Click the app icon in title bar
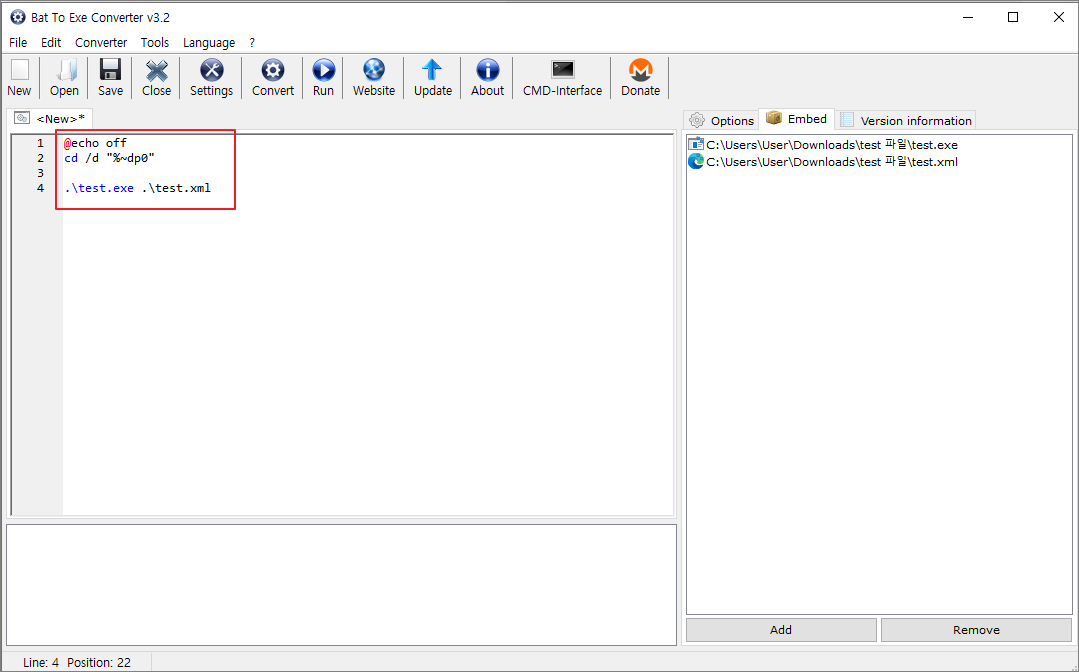This screenshot has height=672, width=1079. pos(18,17)
